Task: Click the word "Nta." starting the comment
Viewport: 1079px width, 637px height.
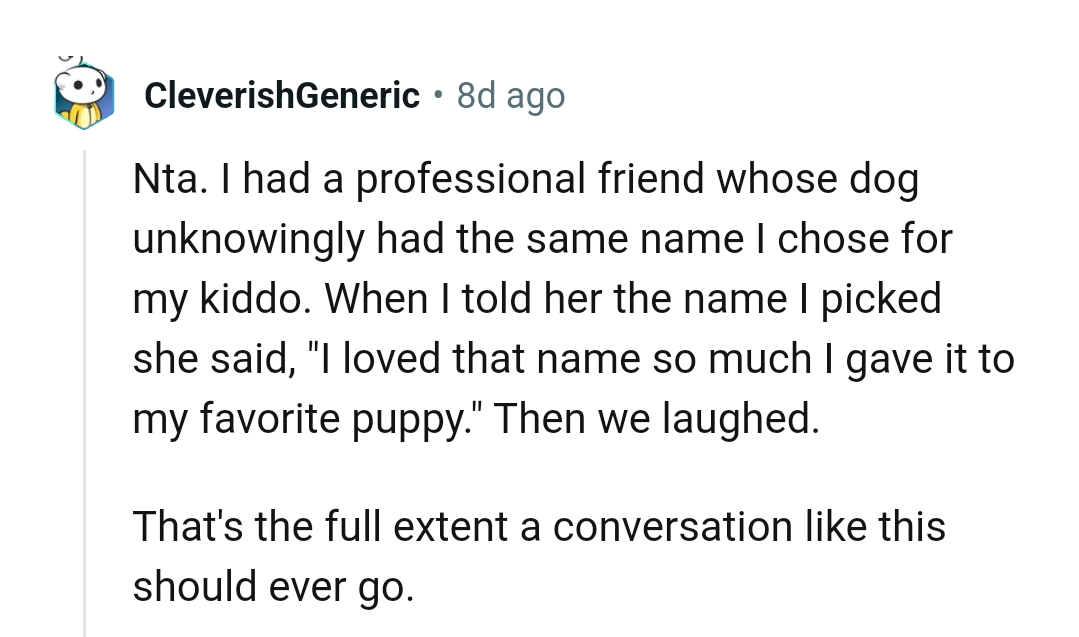Action: pyautogui.click(x=164, y=181)
